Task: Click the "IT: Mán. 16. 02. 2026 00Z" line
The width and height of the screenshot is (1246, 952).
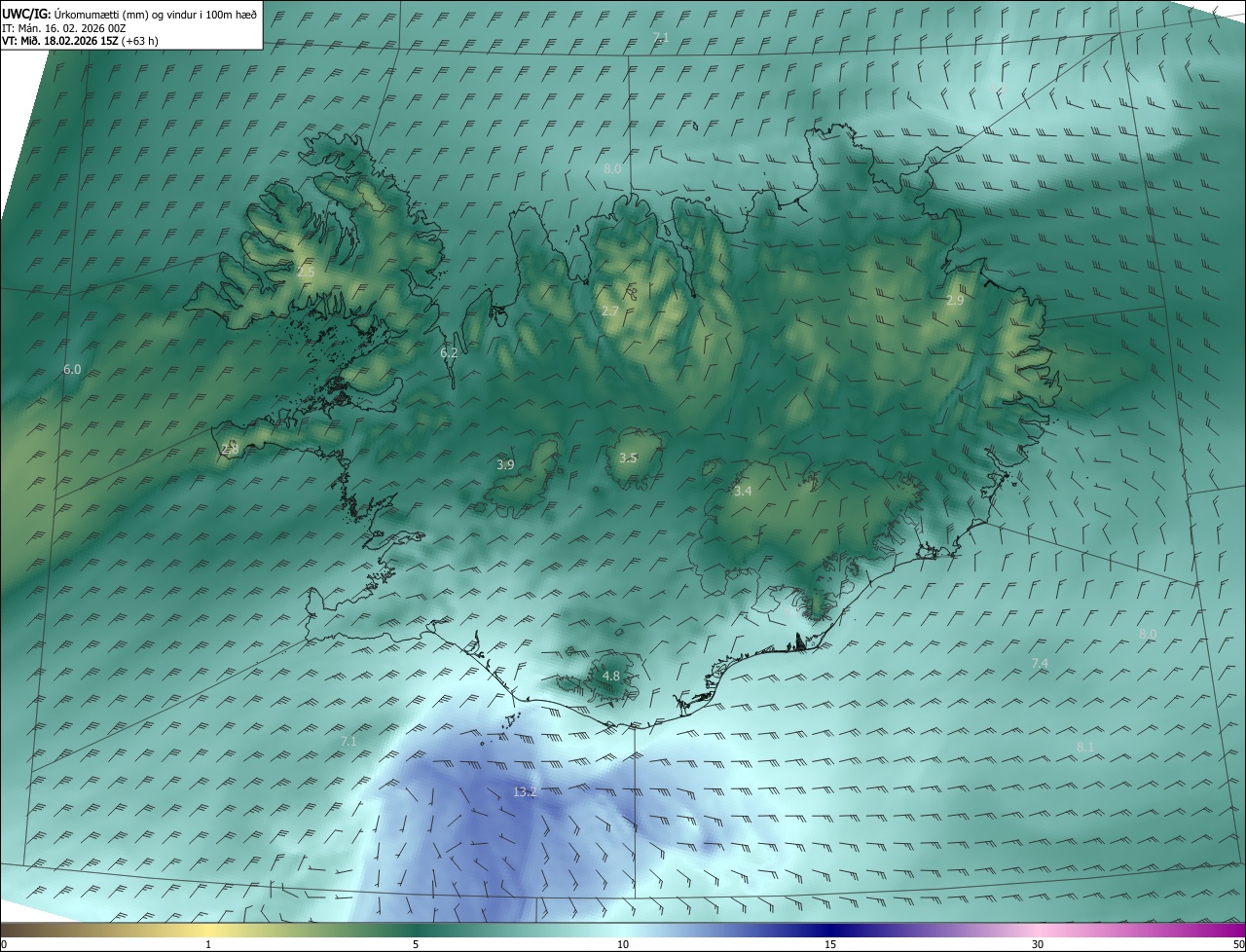Action: (x=64, y=28)
